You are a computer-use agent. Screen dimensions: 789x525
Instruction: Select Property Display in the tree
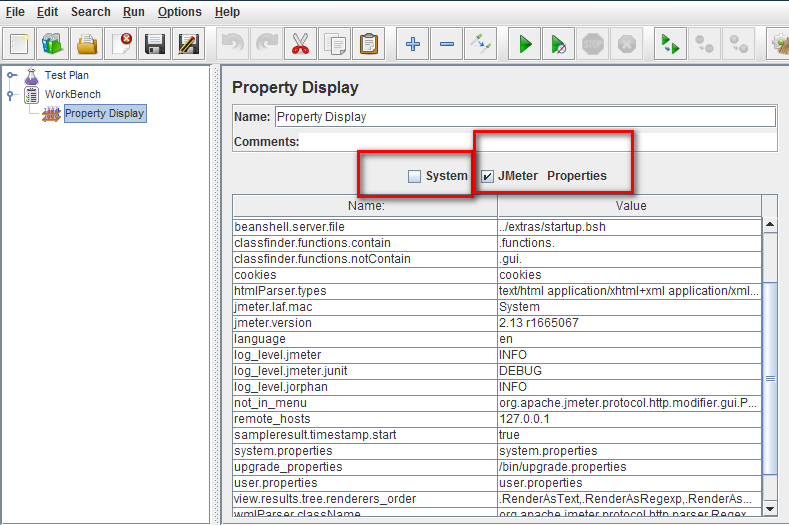tap(104, 114)
